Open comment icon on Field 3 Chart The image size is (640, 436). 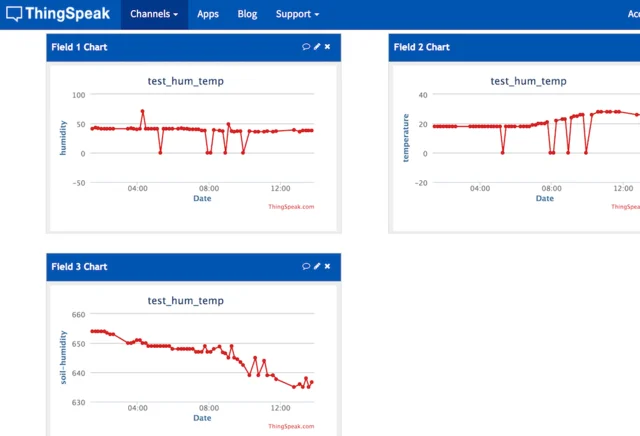pyautogui.click(x=306, y=266)
